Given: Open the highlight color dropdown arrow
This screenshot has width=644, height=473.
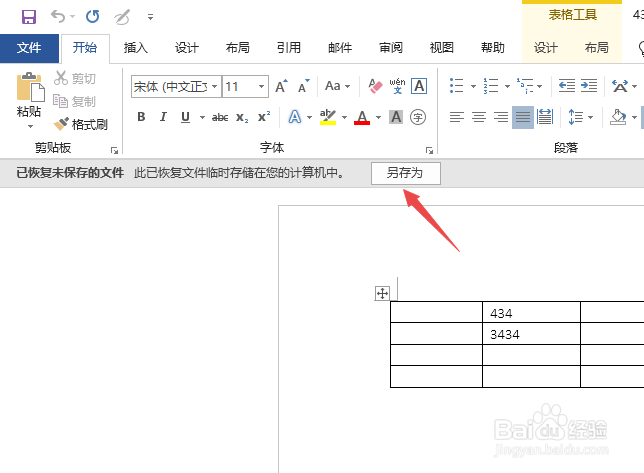Looking at the screenshot, I should tap(344, 118).
